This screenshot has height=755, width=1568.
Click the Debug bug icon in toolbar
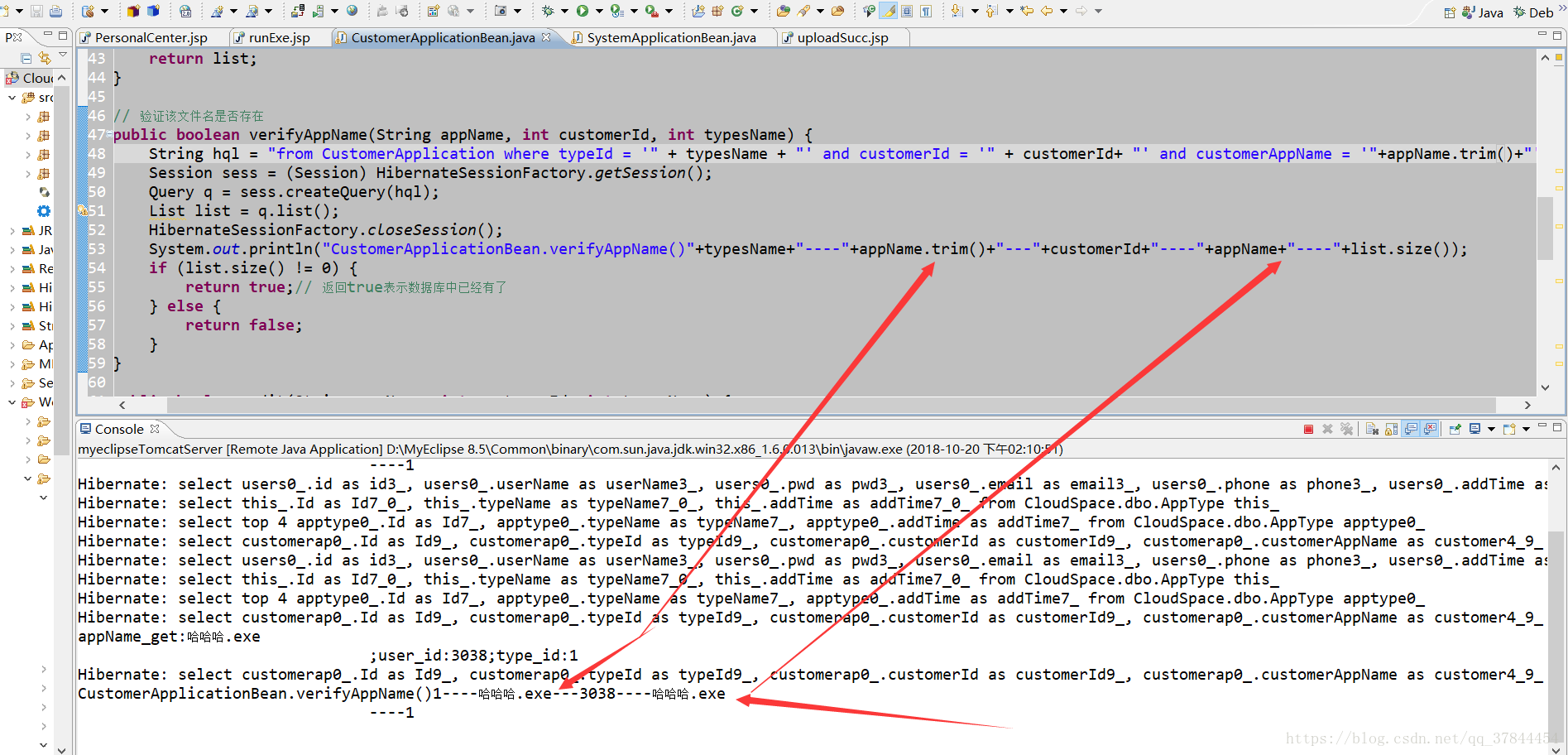click(547, 11)
